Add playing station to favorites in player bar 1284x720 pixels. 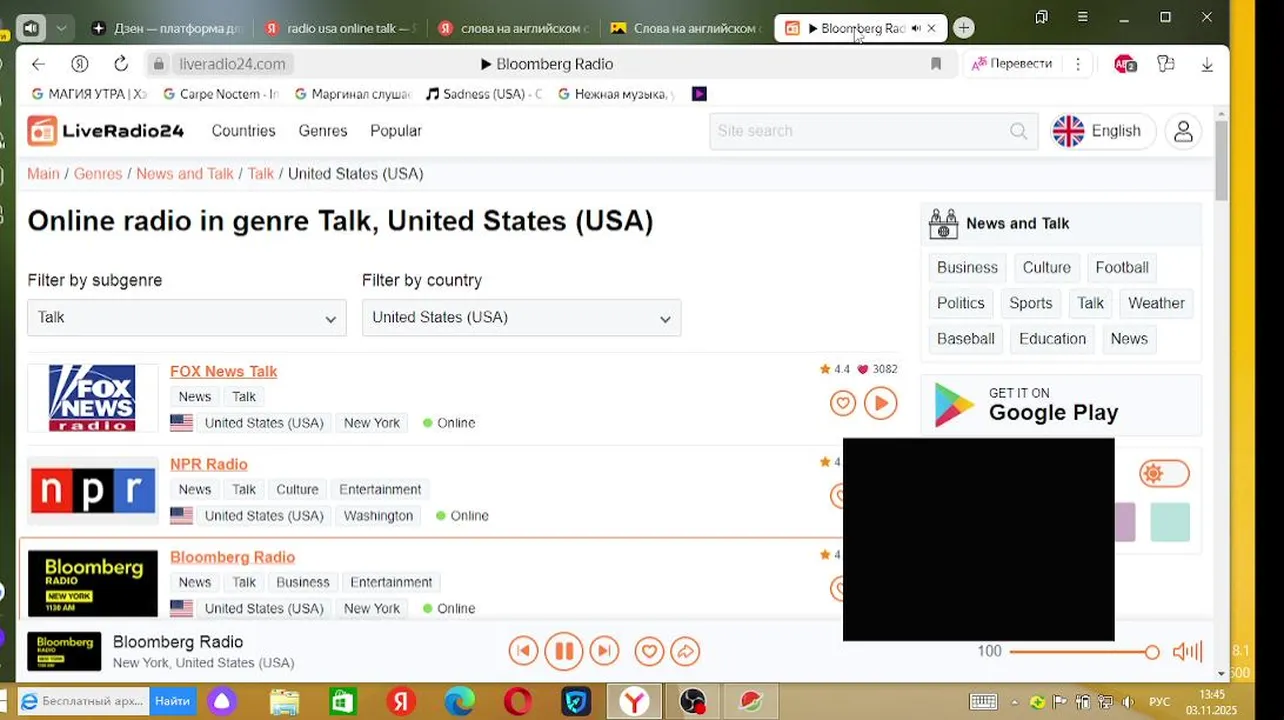[x=649, y=652]
